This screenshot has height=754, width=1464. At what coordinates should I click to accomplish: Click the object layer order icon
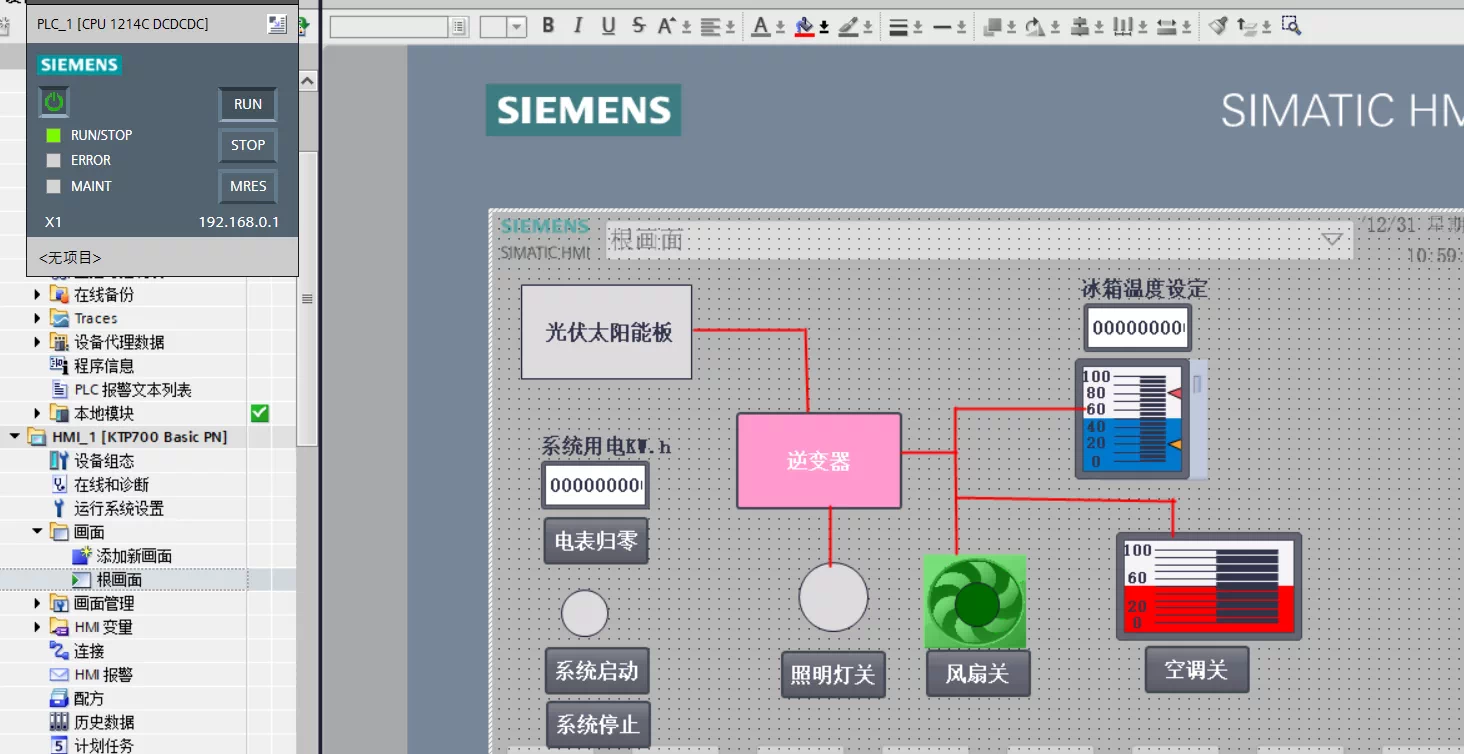[992, 27]
